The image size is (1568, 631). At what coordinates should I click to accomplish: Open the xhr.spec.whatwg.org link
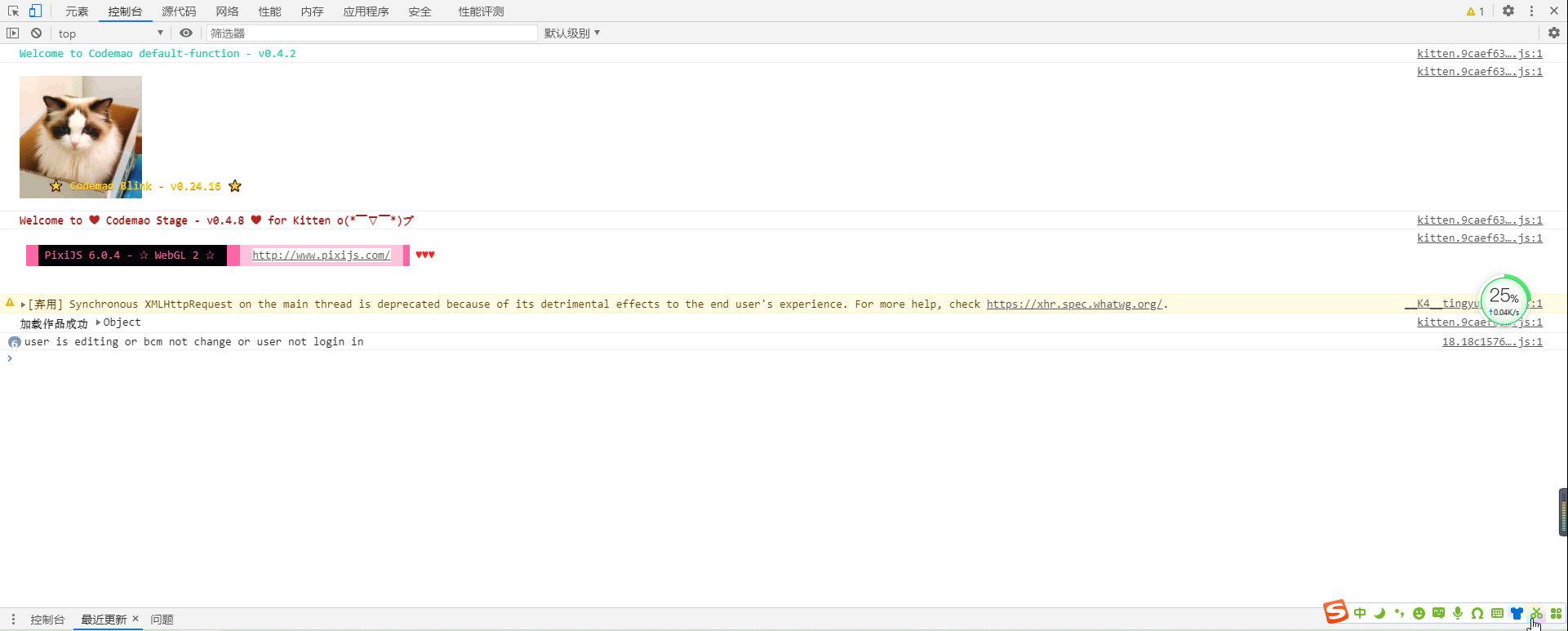pos(1074,304)
